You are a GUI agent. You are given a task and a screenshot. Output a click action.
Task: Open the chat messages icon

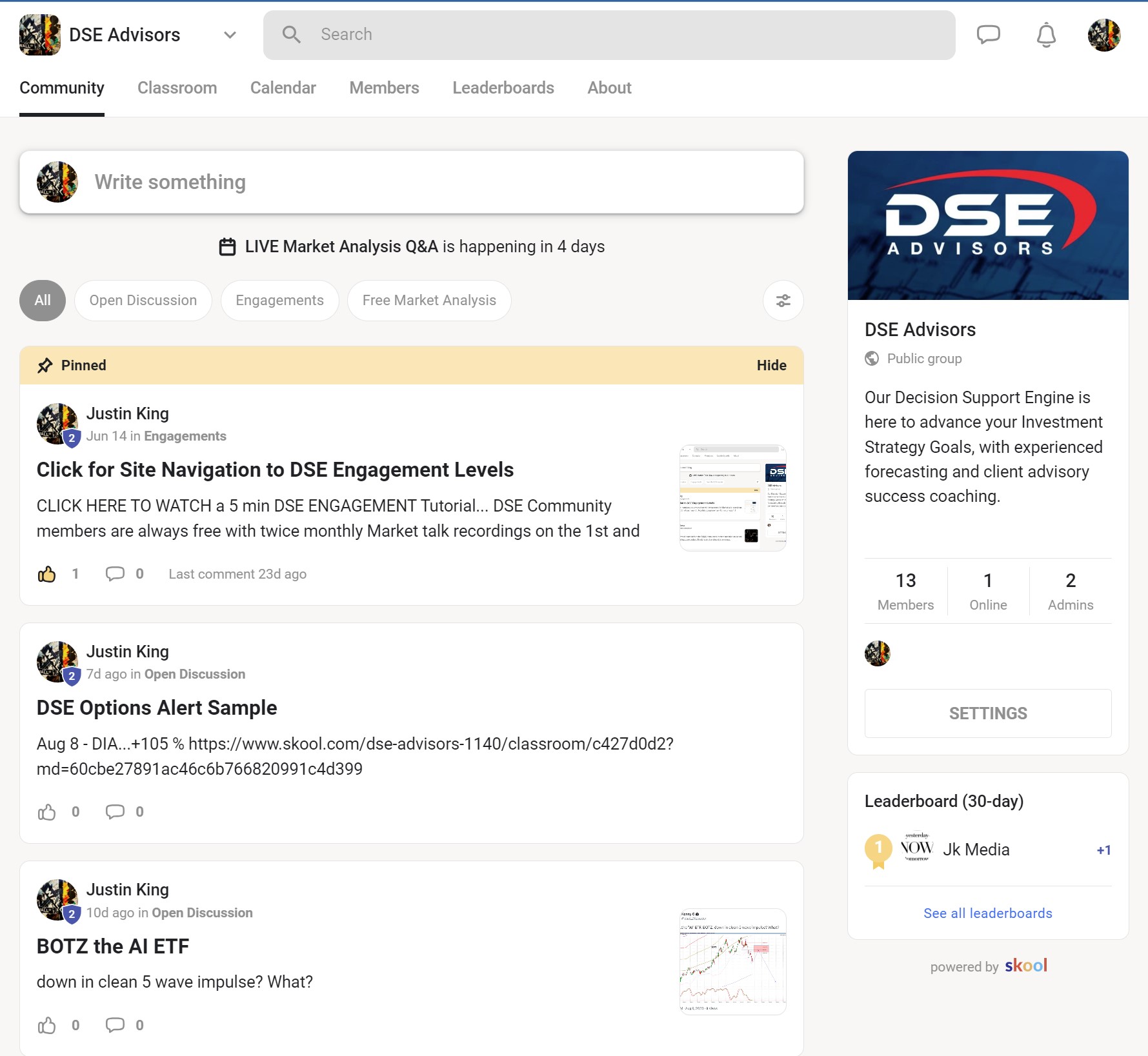point(987,35)
